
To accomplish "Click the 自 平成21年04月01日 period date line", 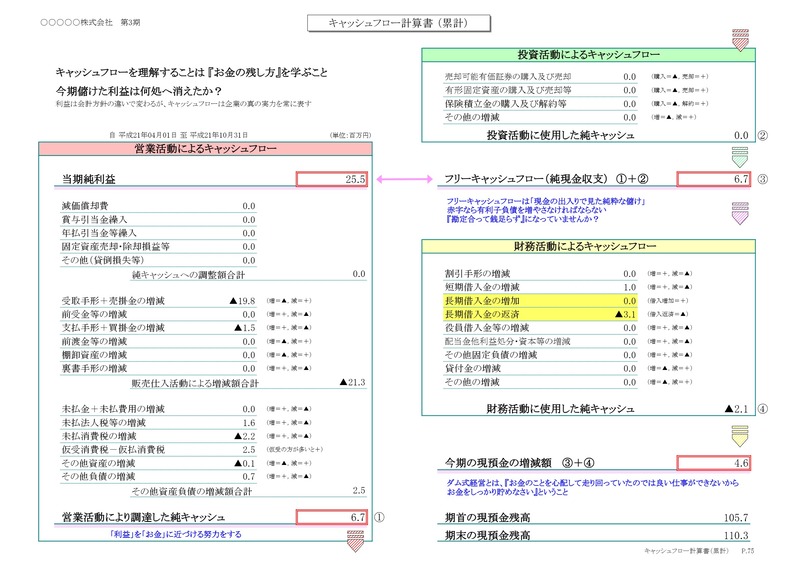I will pos(178,136).
